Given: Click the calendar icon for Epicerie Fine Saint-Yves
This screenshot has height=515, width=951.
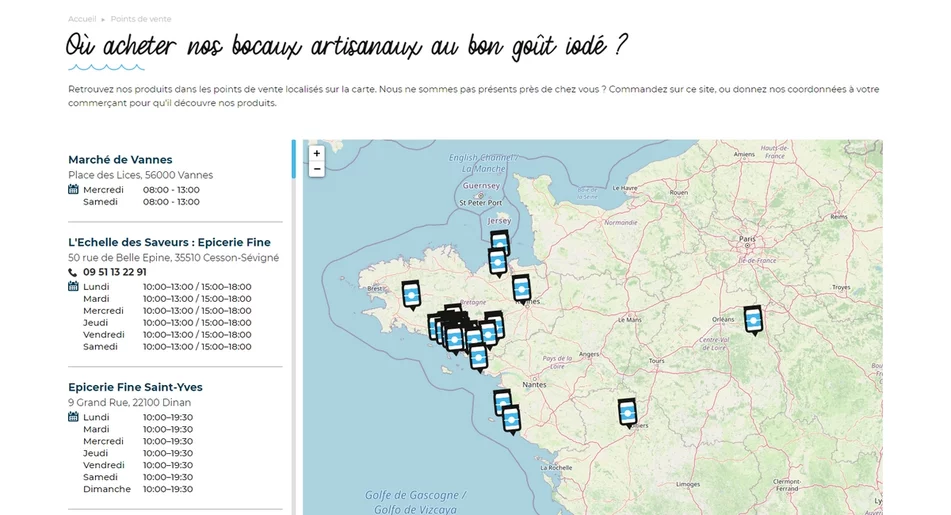Looking at the screenshot, I should [73, 417].
